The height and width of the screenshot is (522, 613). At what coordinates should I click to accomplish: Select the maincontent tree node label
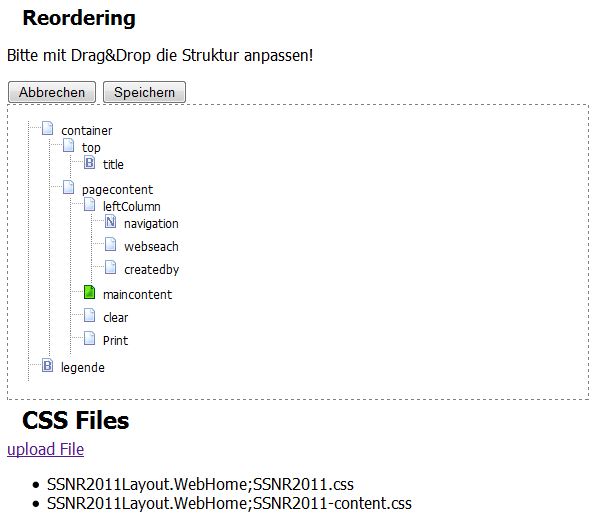[137, 295]
